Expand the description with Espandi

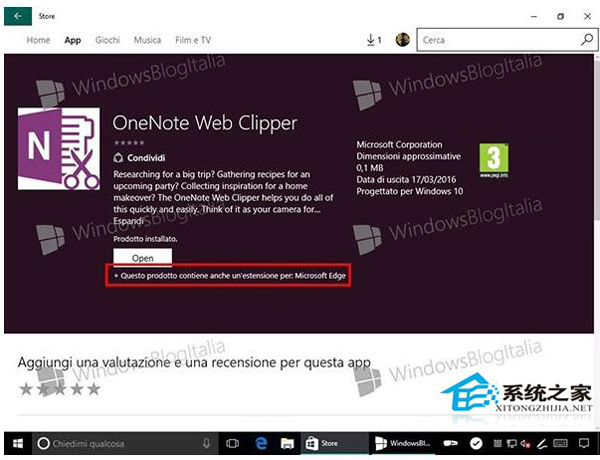tap(128, 221)
